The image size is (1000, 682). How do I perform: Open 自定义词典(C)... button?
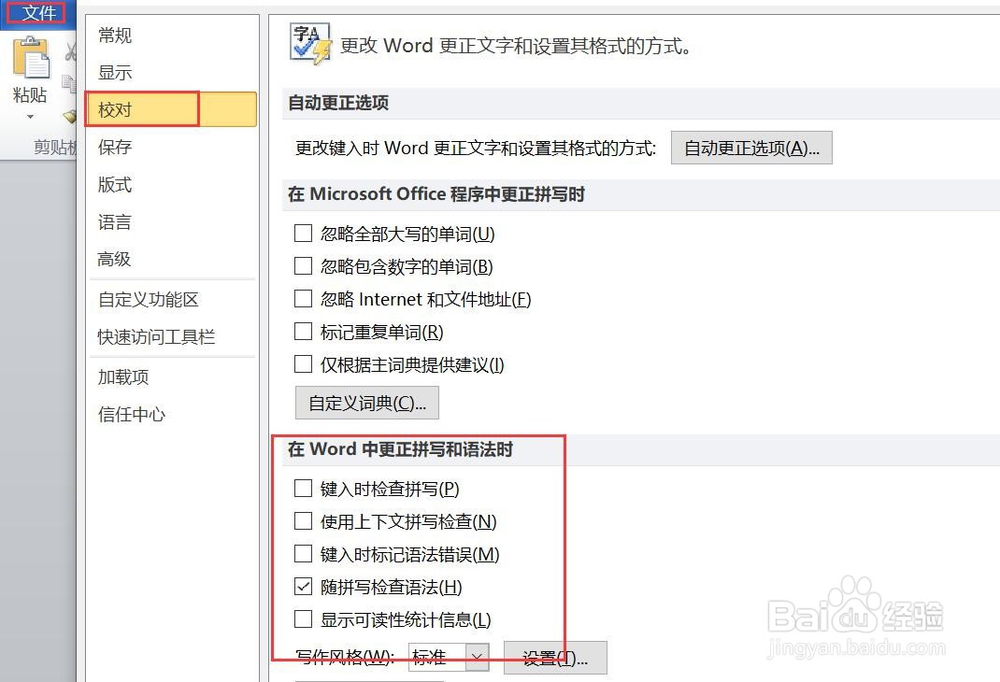click(x=367, y=403)
